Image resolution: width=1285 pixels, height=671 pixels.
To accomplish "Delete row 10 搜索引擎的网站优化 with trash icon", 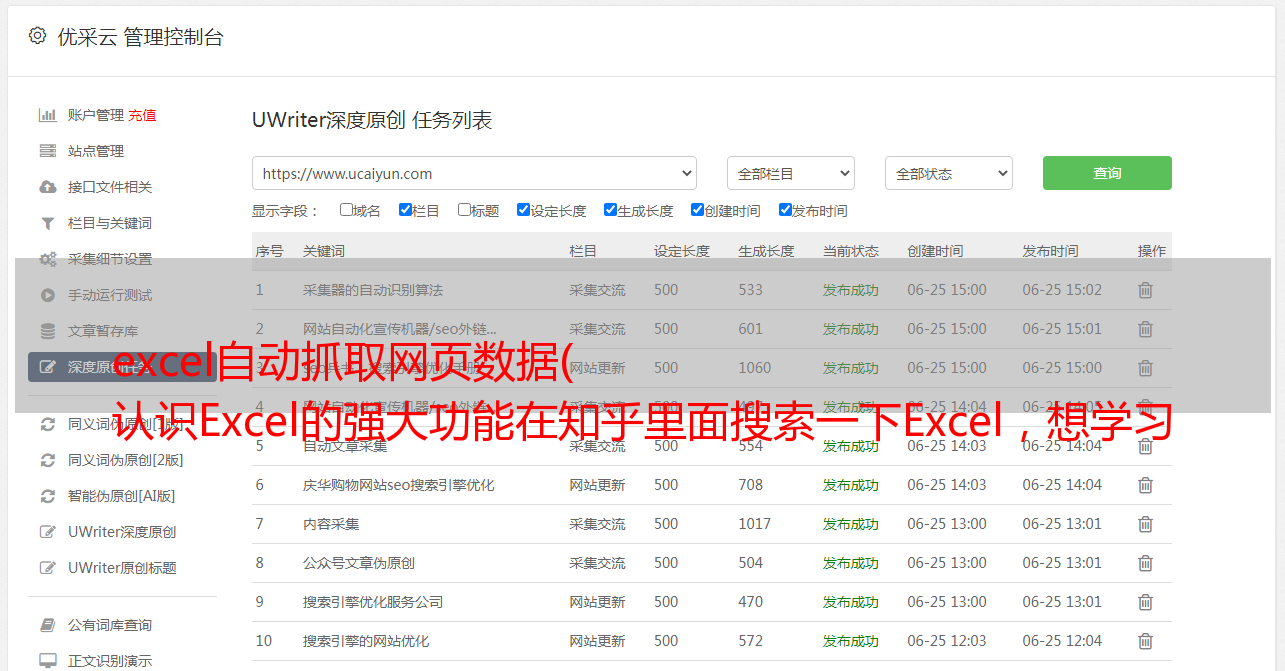I will (1145, 641).
